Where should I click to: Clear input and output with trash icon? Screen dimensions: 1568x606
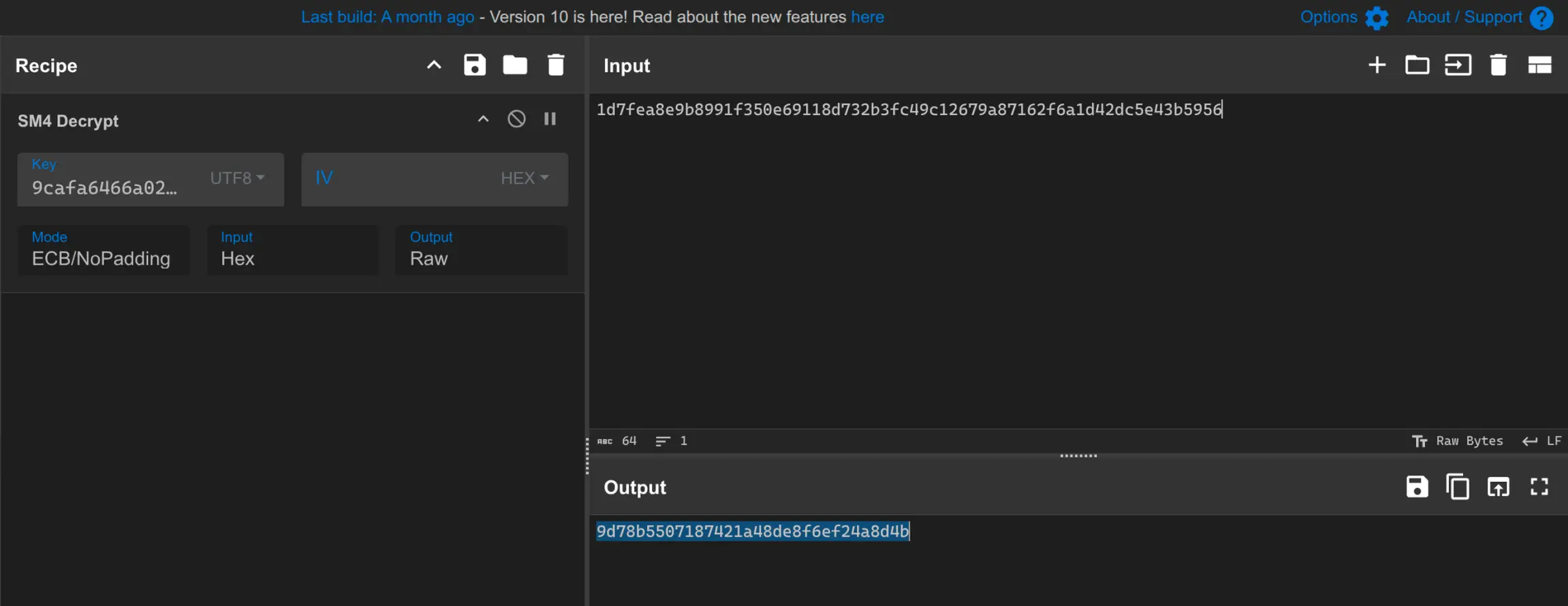(1498, 65)
